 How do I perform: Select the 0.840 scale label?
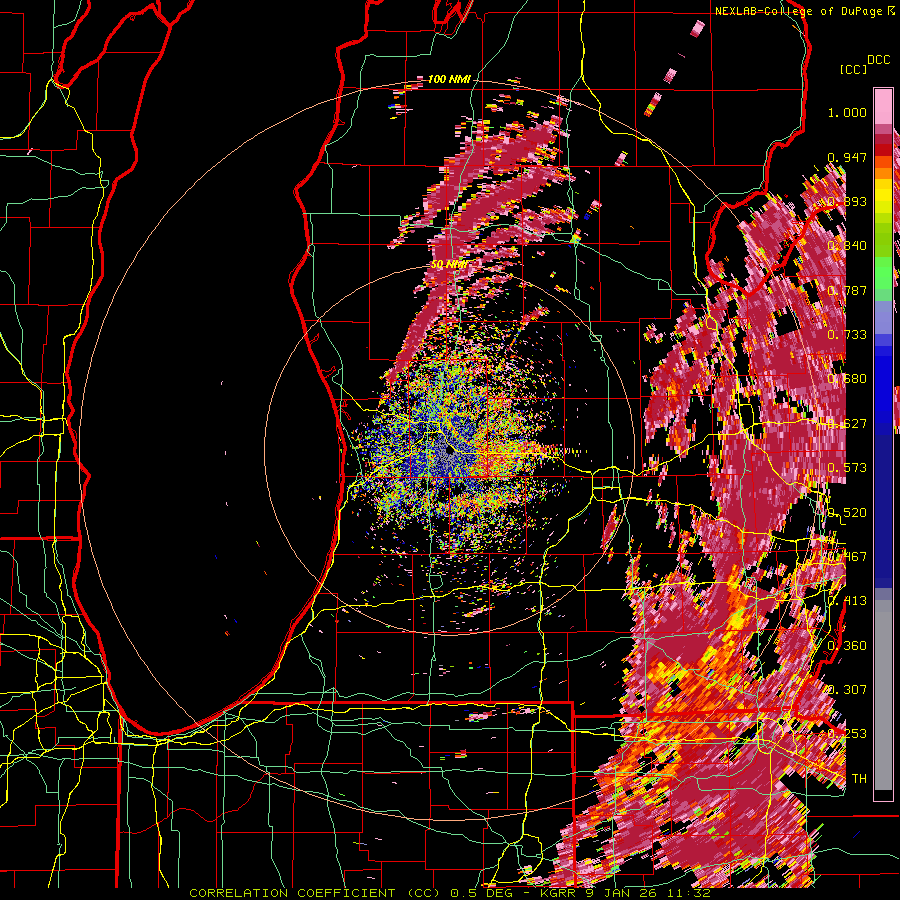click(847, 246)
